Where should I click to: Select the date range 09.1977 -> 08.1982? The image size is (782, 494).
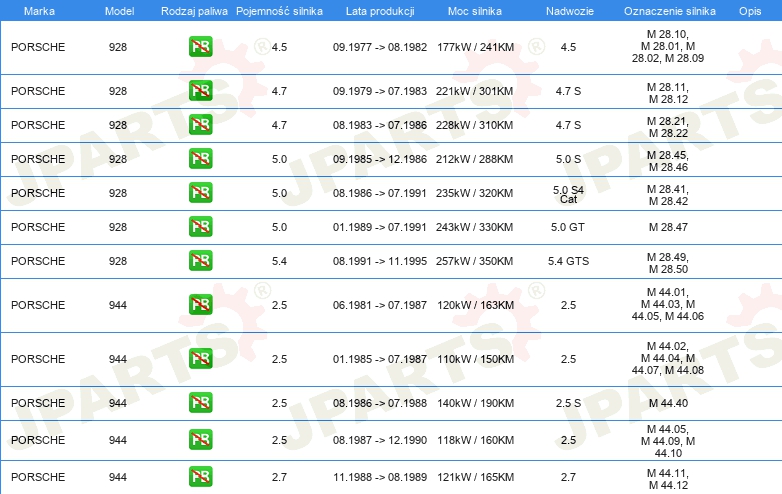[380, 47]
